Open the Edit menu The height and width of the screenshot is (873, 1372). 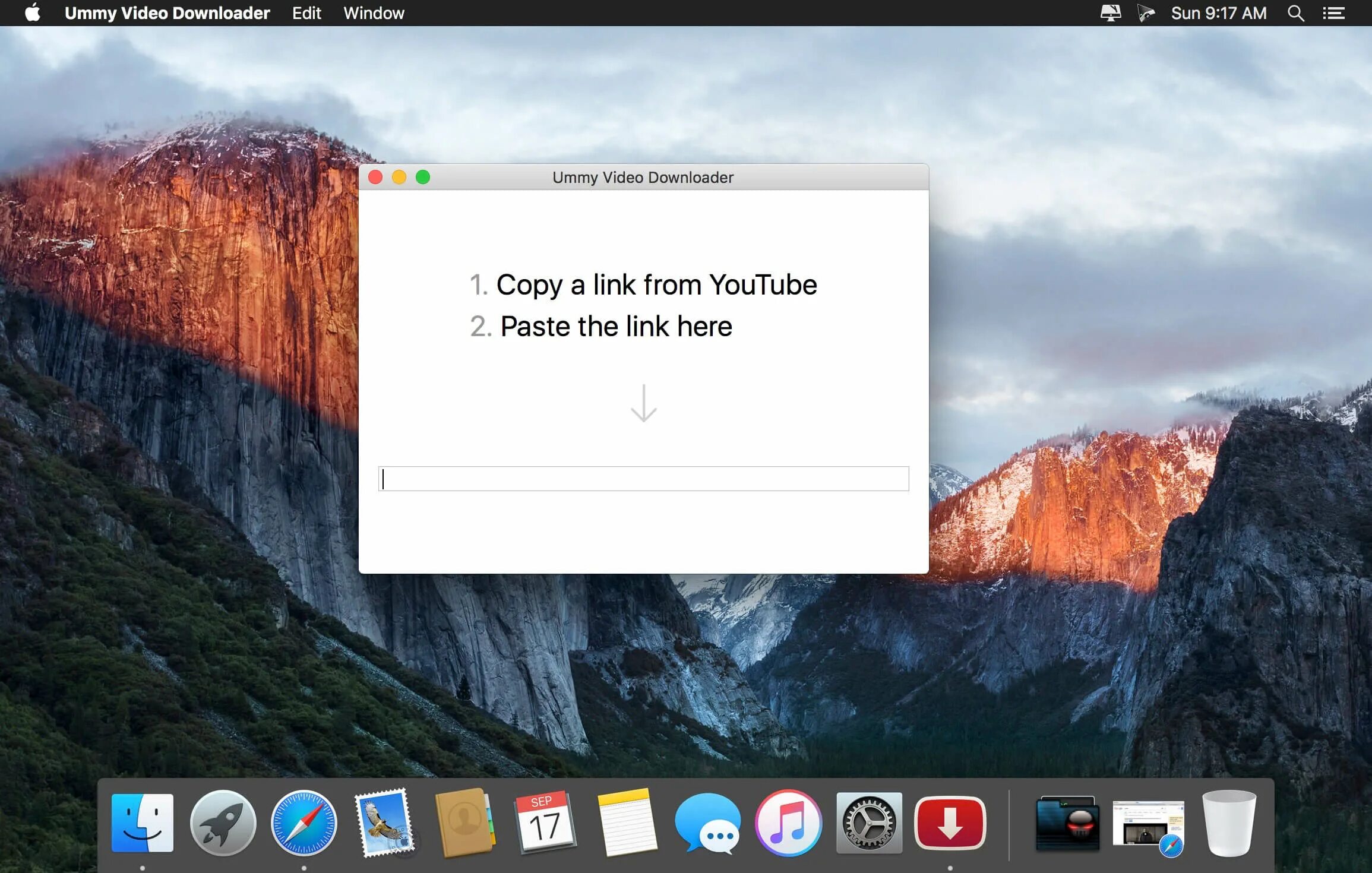point(306,13)
